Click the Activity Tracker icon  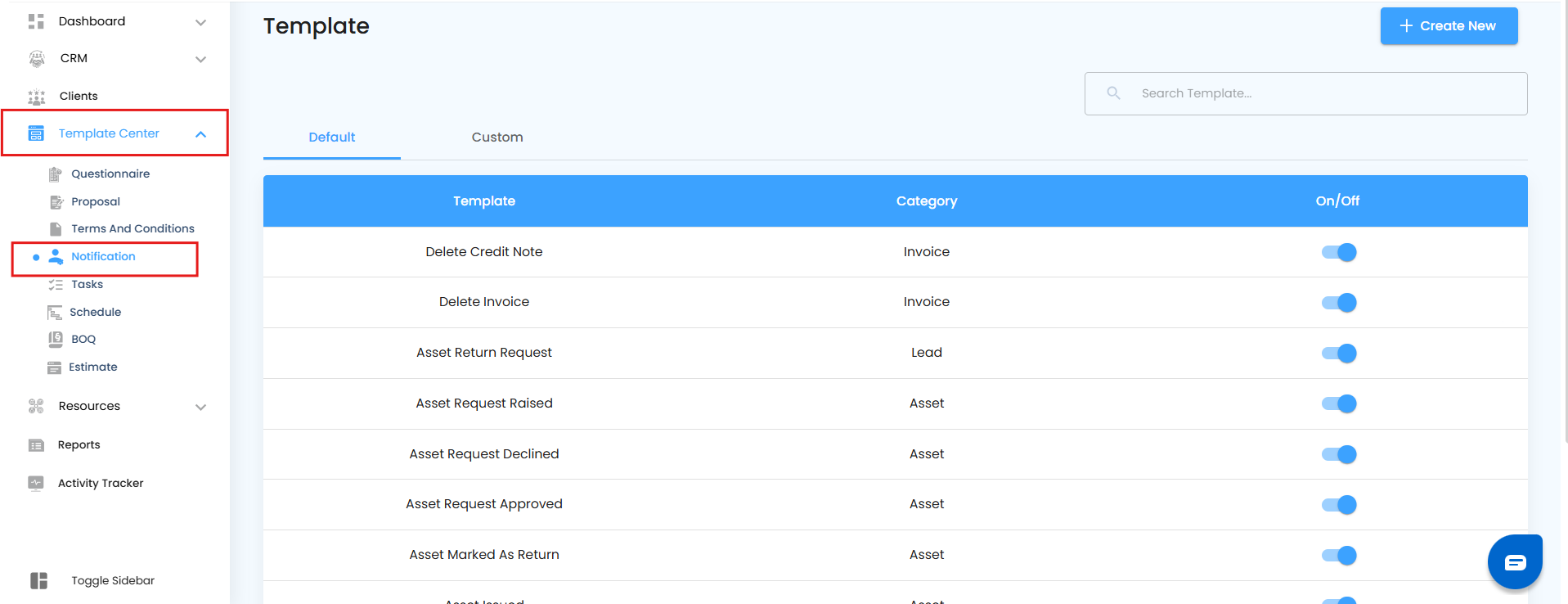click(36, 483)
